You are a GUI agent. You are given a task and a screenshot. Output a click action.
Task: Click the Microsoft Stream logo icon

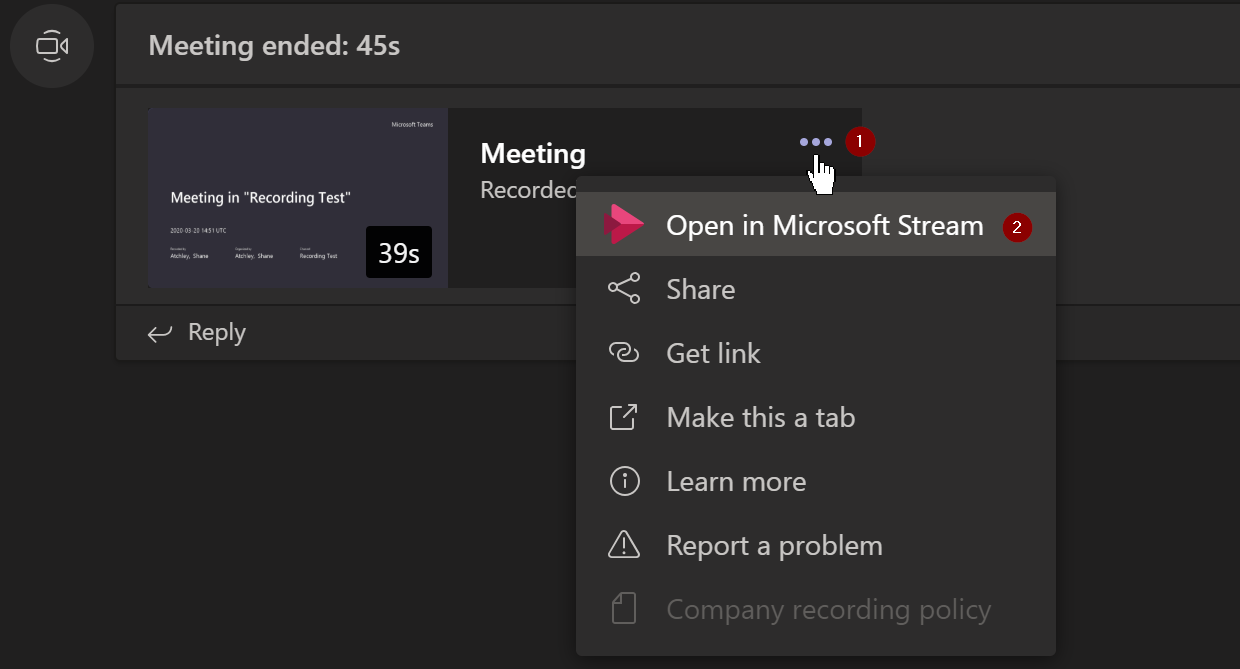click(x=624, y=224)
